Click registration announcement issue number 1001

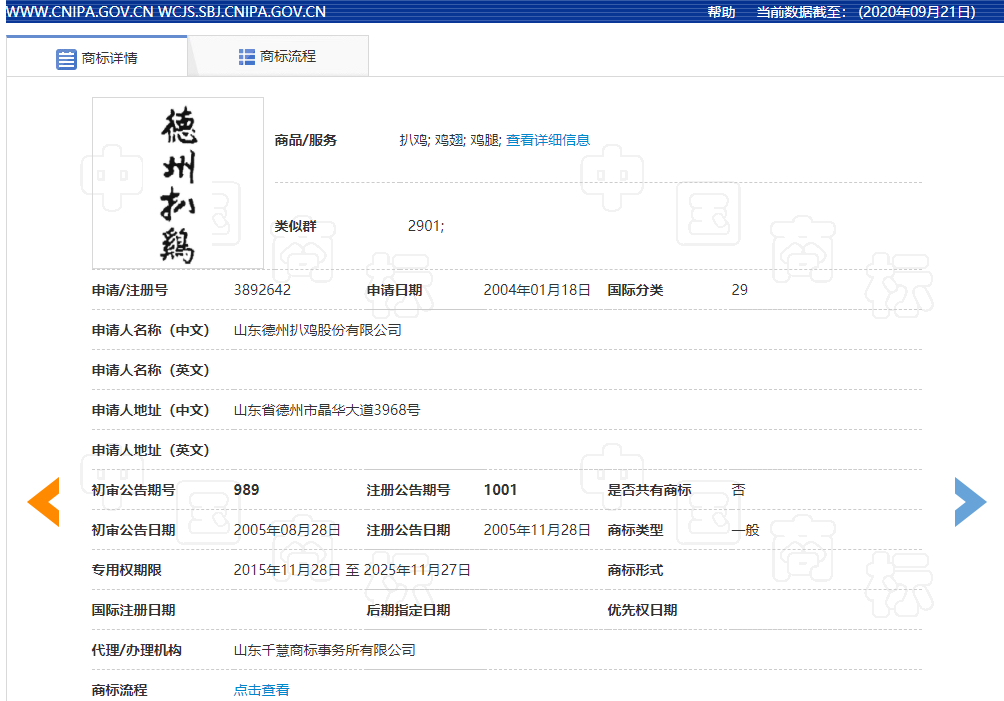point(500,490)
